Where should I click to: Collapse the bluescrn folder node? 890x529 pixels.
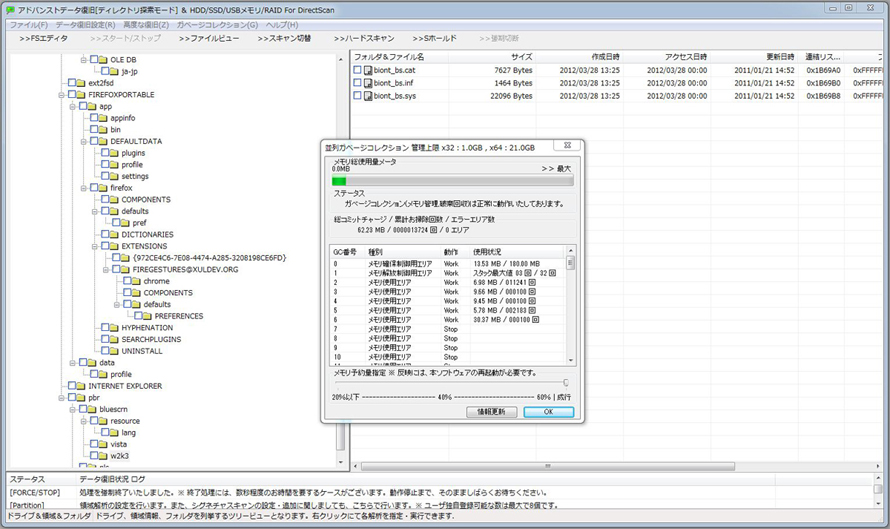pyautogui.click(x=73, y=409)
